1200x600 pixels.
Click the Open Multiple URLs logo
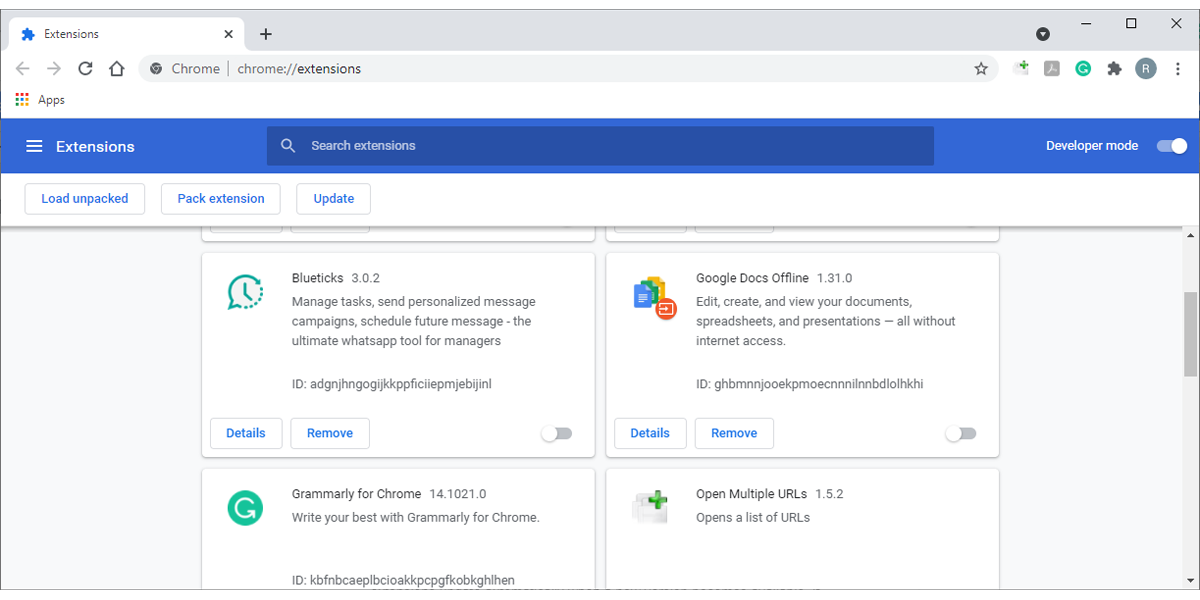coord(650,506)
